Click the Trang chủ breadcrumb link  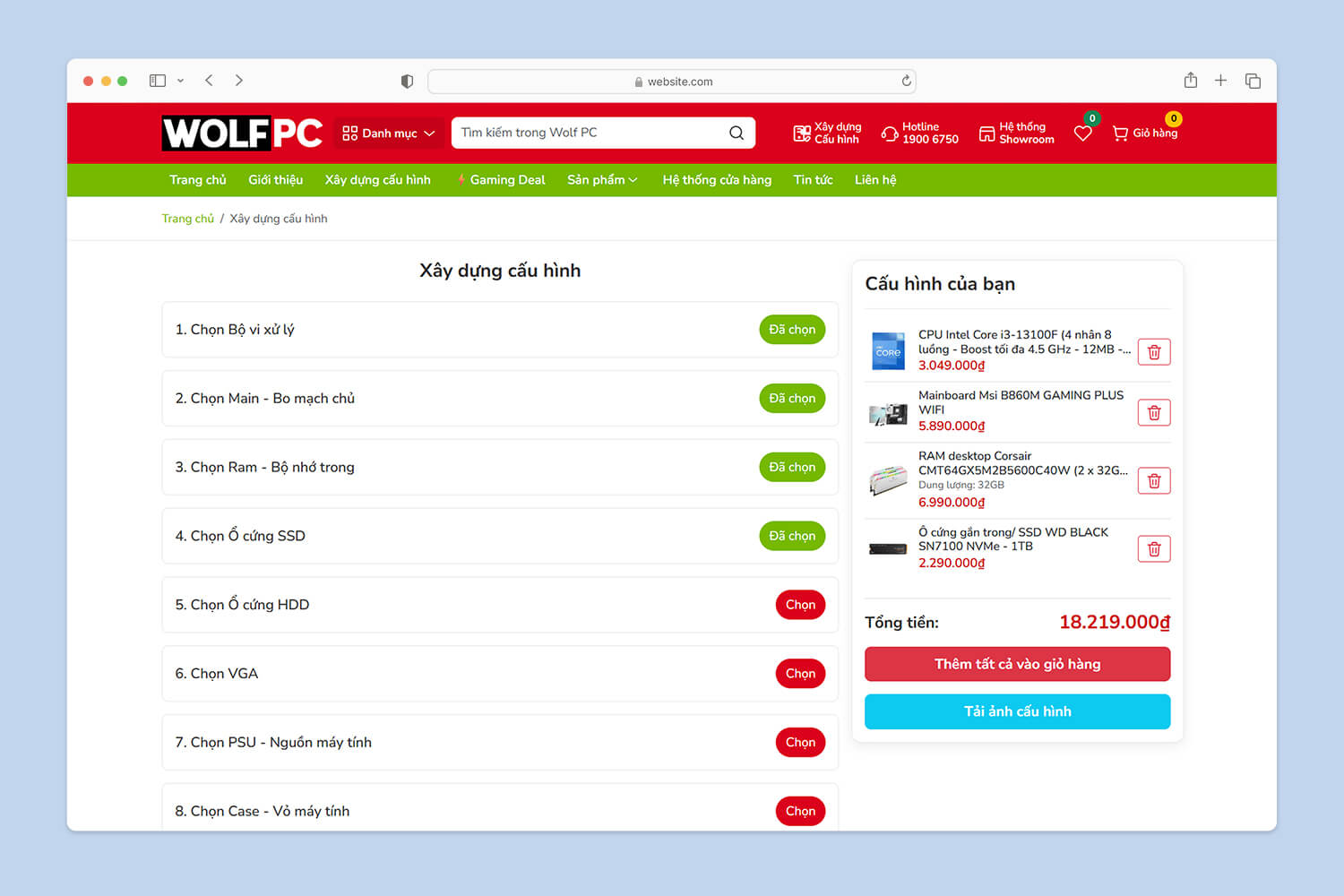188,219
